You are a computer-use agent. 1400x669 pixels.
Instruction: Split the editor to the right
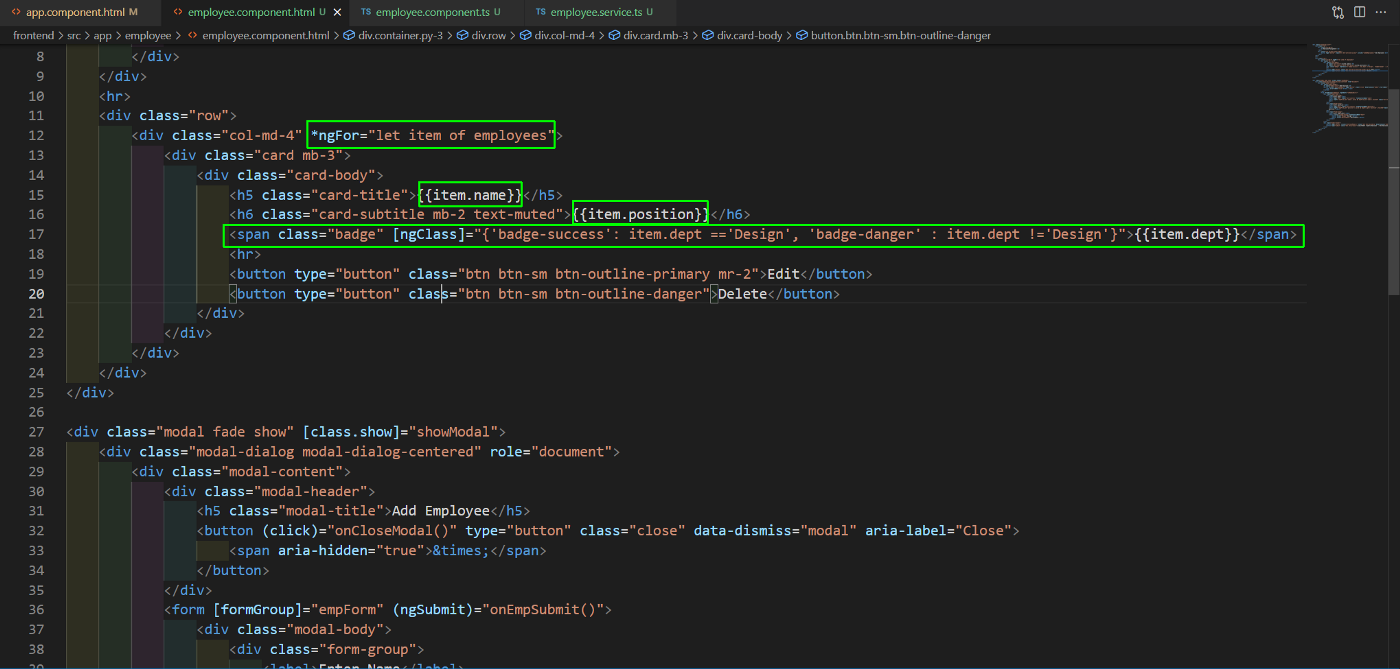pyautogui.click(x=1360, y=13)
